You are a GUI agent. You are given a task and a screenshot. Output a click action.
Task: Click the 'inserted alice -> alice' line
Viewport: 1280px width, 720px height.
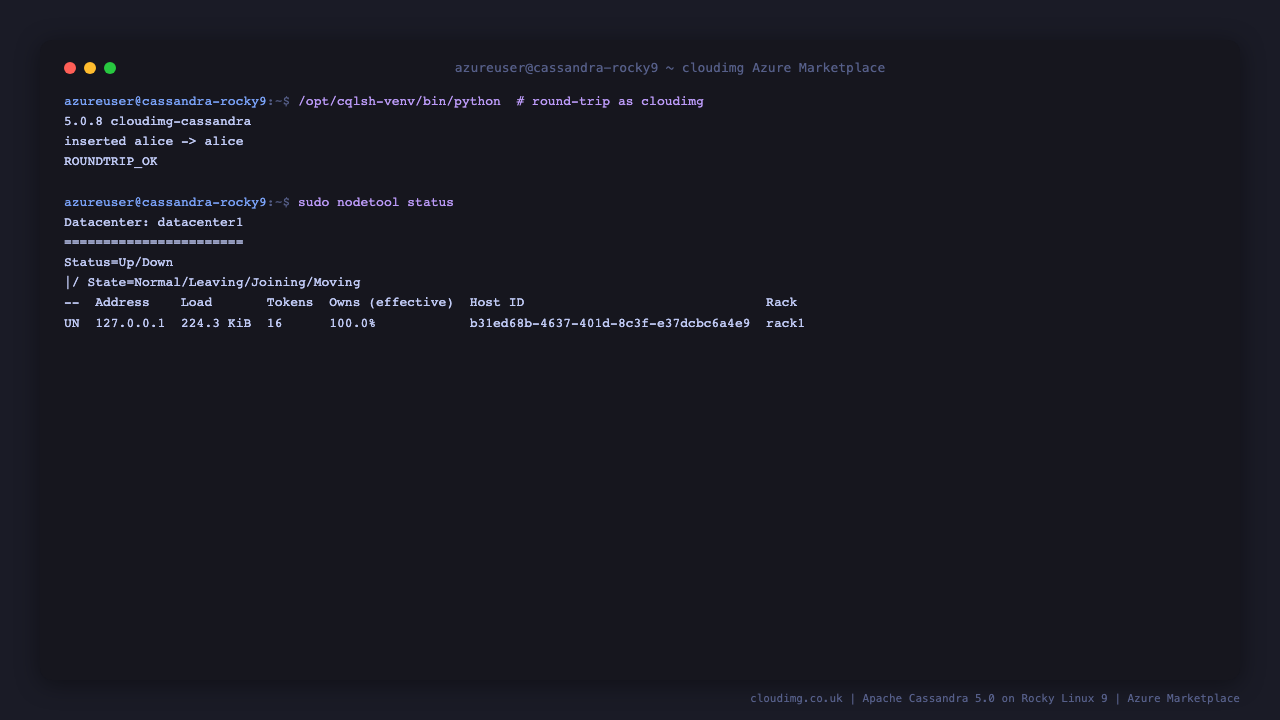tap(154, 142)
